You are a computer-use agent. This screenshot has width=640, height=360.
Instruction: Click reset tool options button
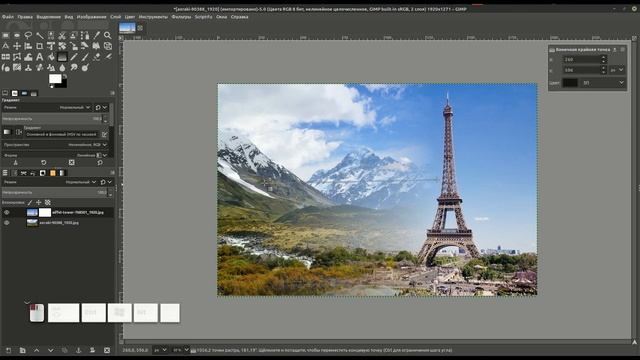(x=100, y=162)
